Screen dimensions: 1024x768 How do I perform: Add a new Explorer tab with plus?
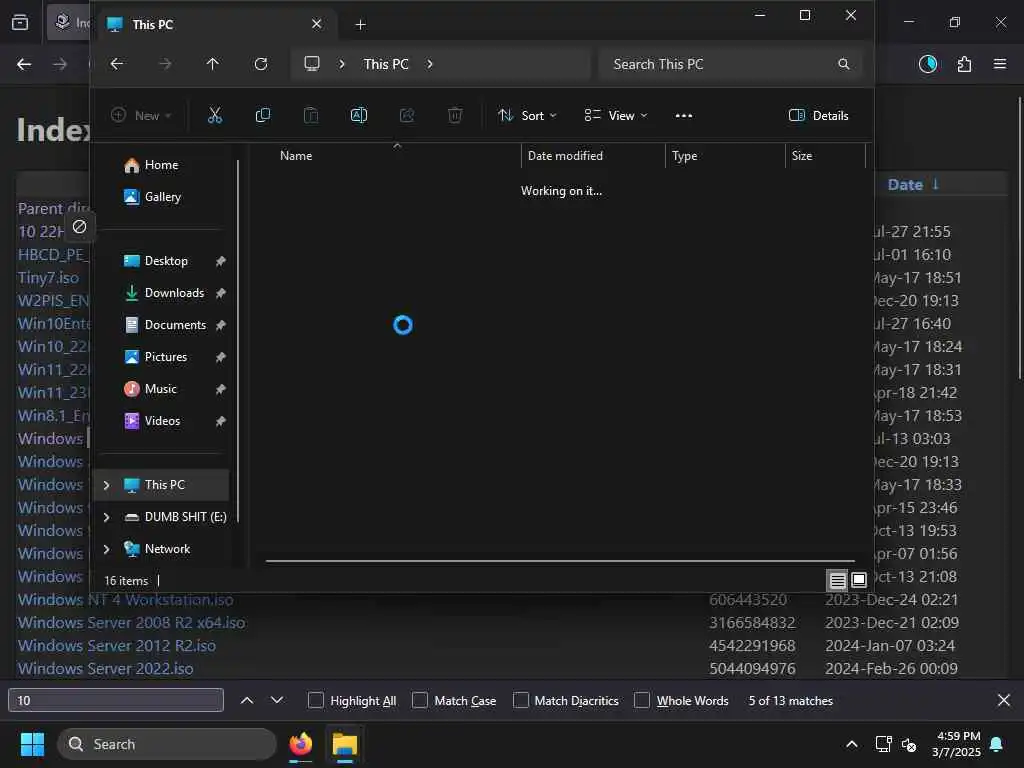(x=360, y=25)
